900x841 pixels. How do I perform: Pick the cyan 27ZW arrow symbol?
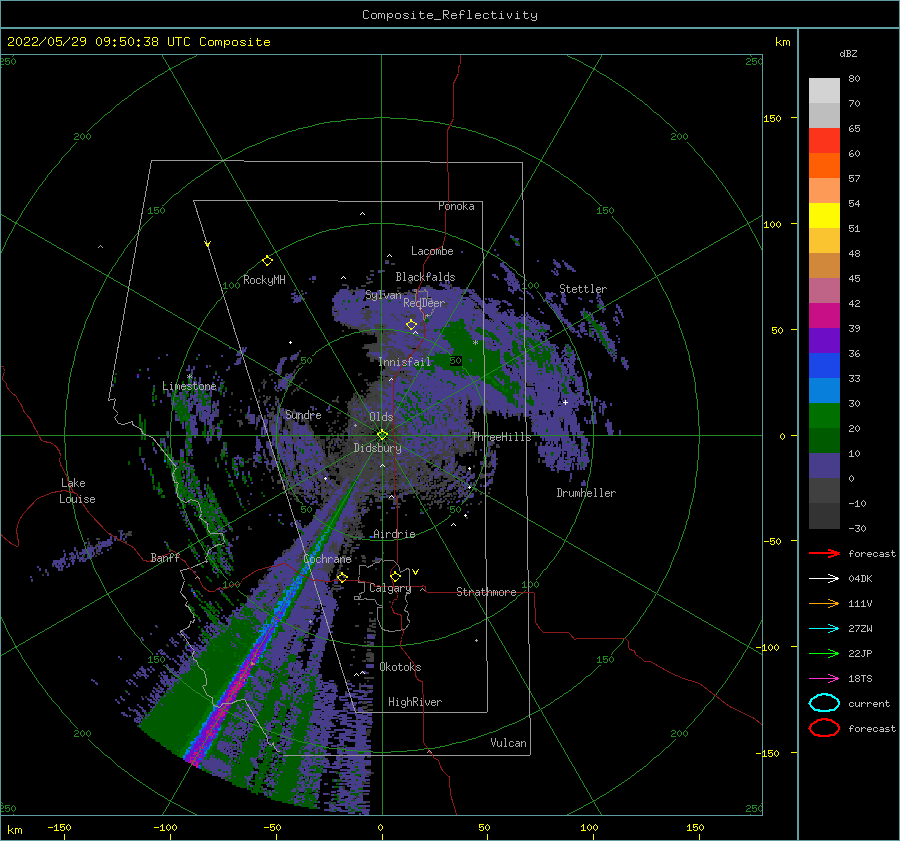coord(824,629)
